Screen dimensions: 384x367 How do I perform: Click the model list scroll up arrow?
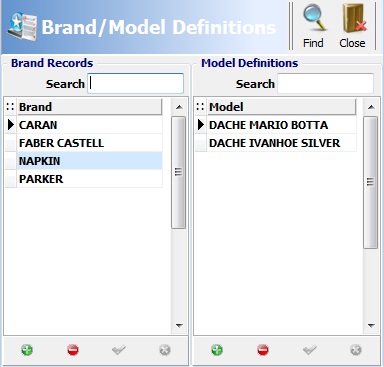coord(371,107)
